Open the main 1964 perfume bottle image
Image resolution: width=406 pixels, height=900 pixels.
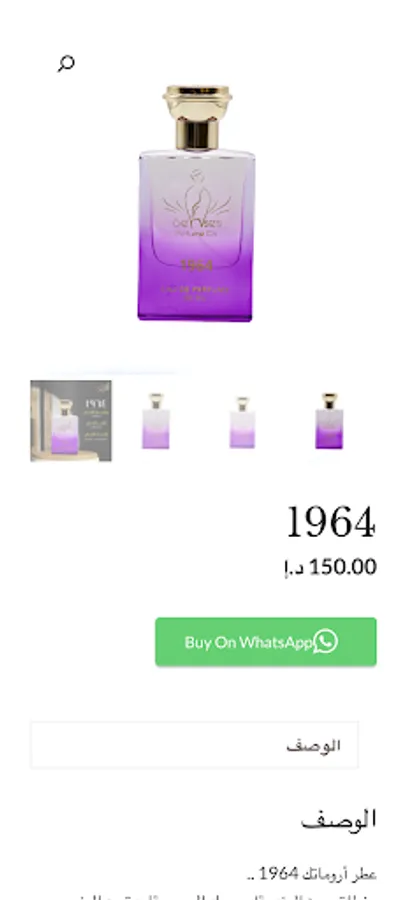click(196, 204)
